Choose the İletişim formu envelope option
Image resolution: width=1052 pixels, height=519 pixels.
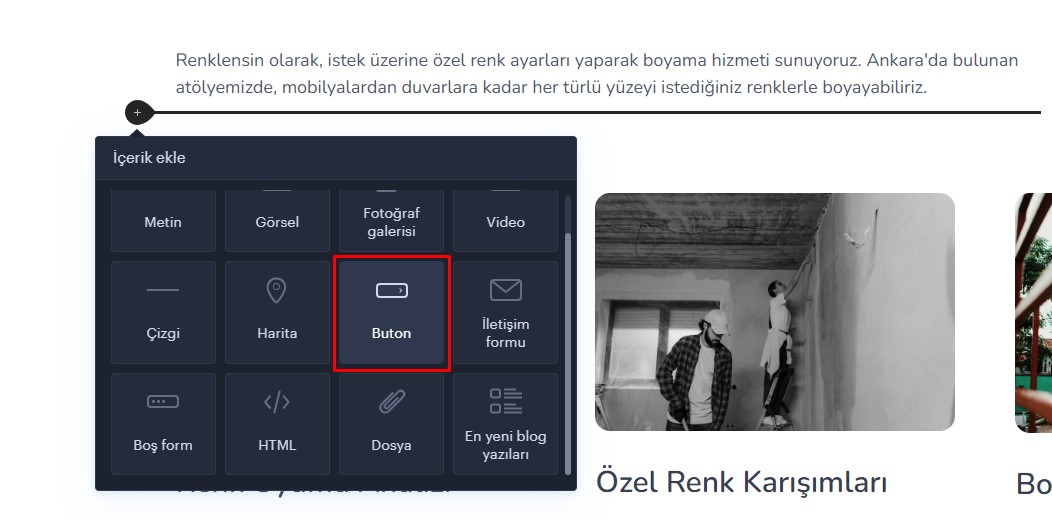point(505,312)
